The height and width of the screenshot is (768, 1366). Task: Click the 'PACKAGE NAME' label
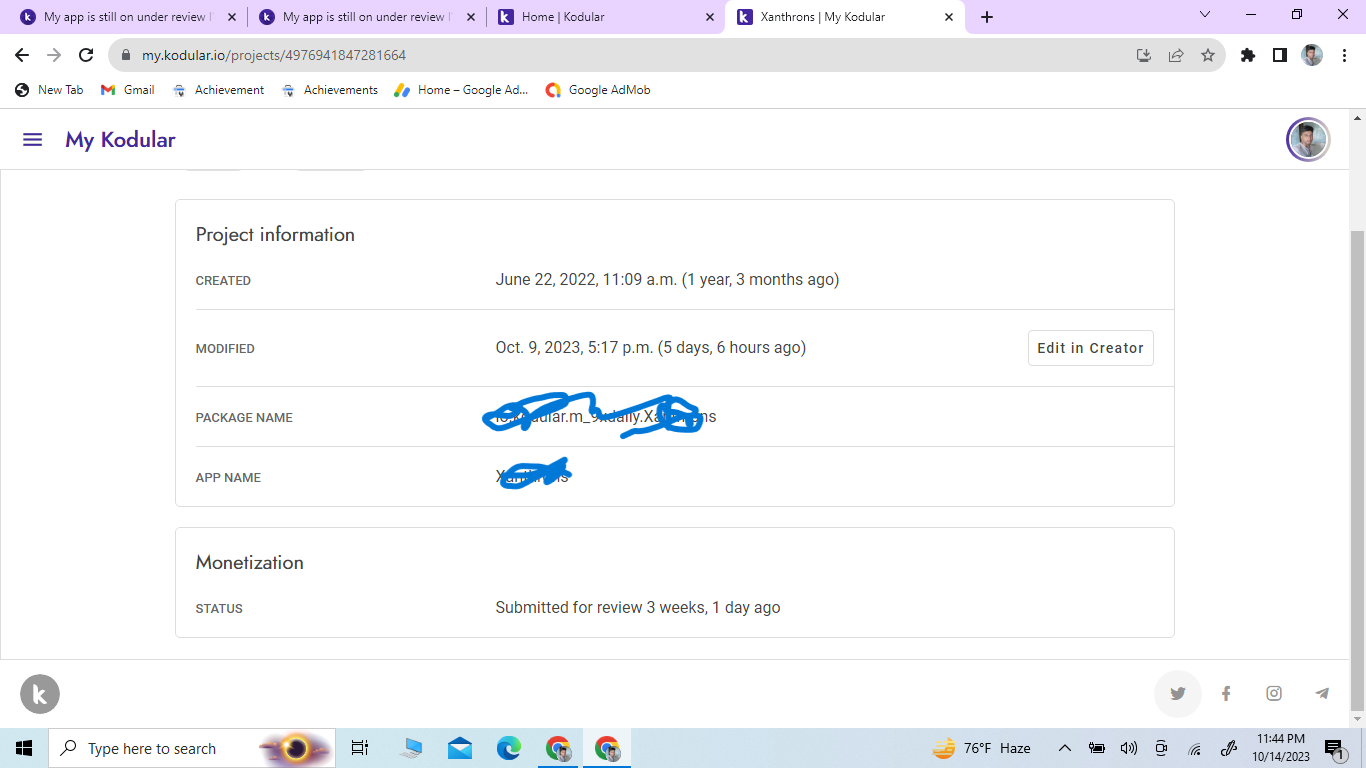(244, 418)
